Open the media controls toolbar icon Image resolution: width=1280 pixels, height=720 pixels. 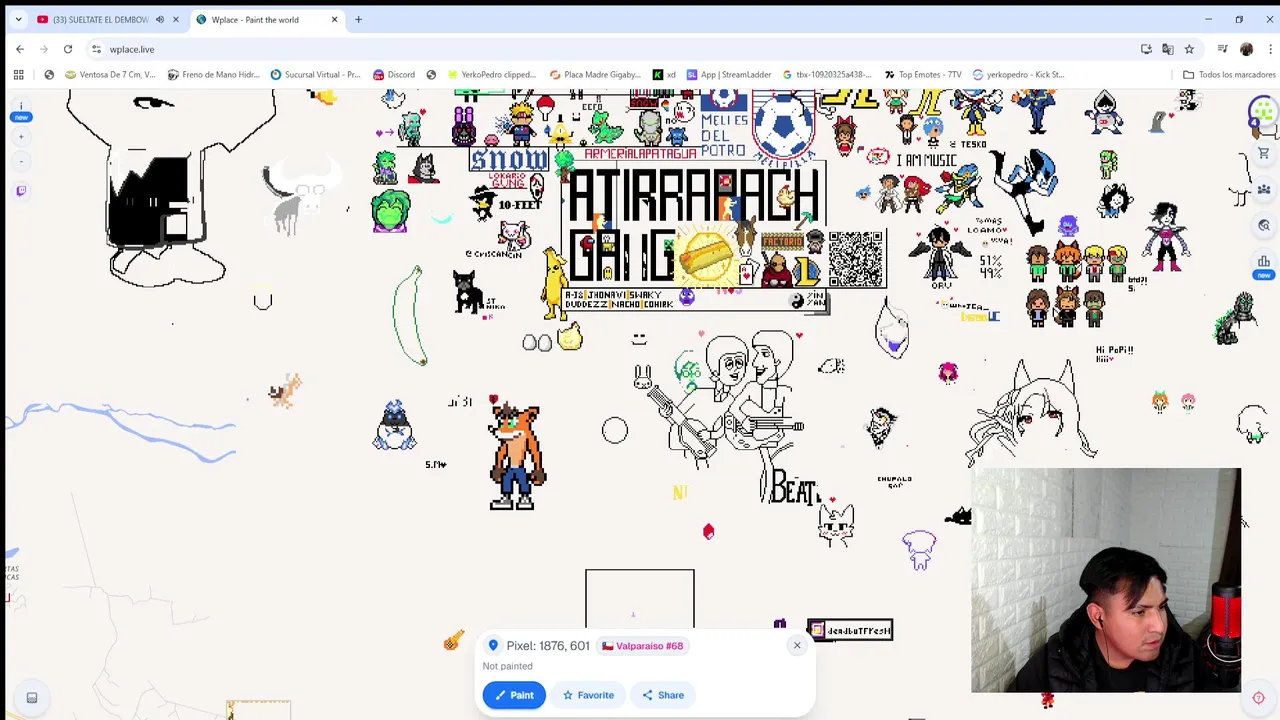1222,49
